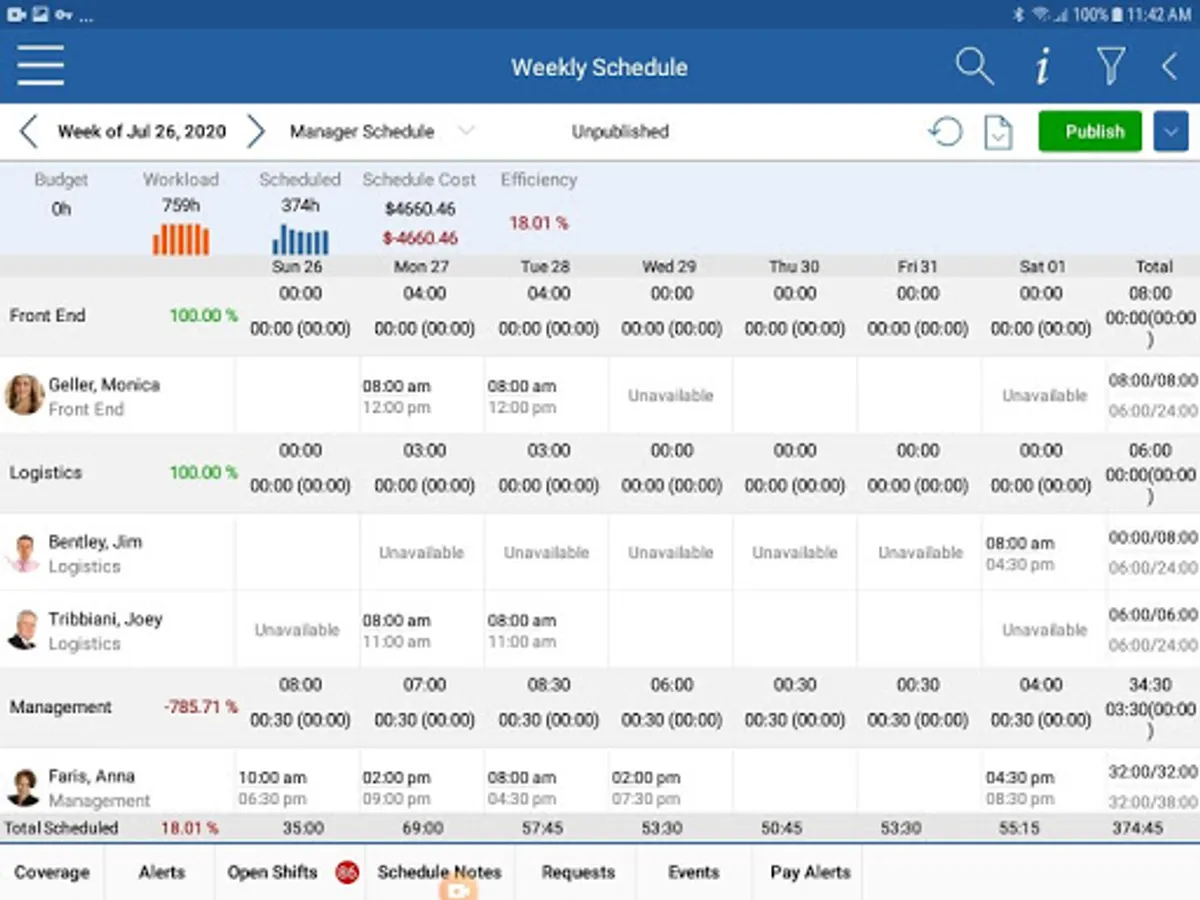Switch to the Coverage tab

point(52,872)
